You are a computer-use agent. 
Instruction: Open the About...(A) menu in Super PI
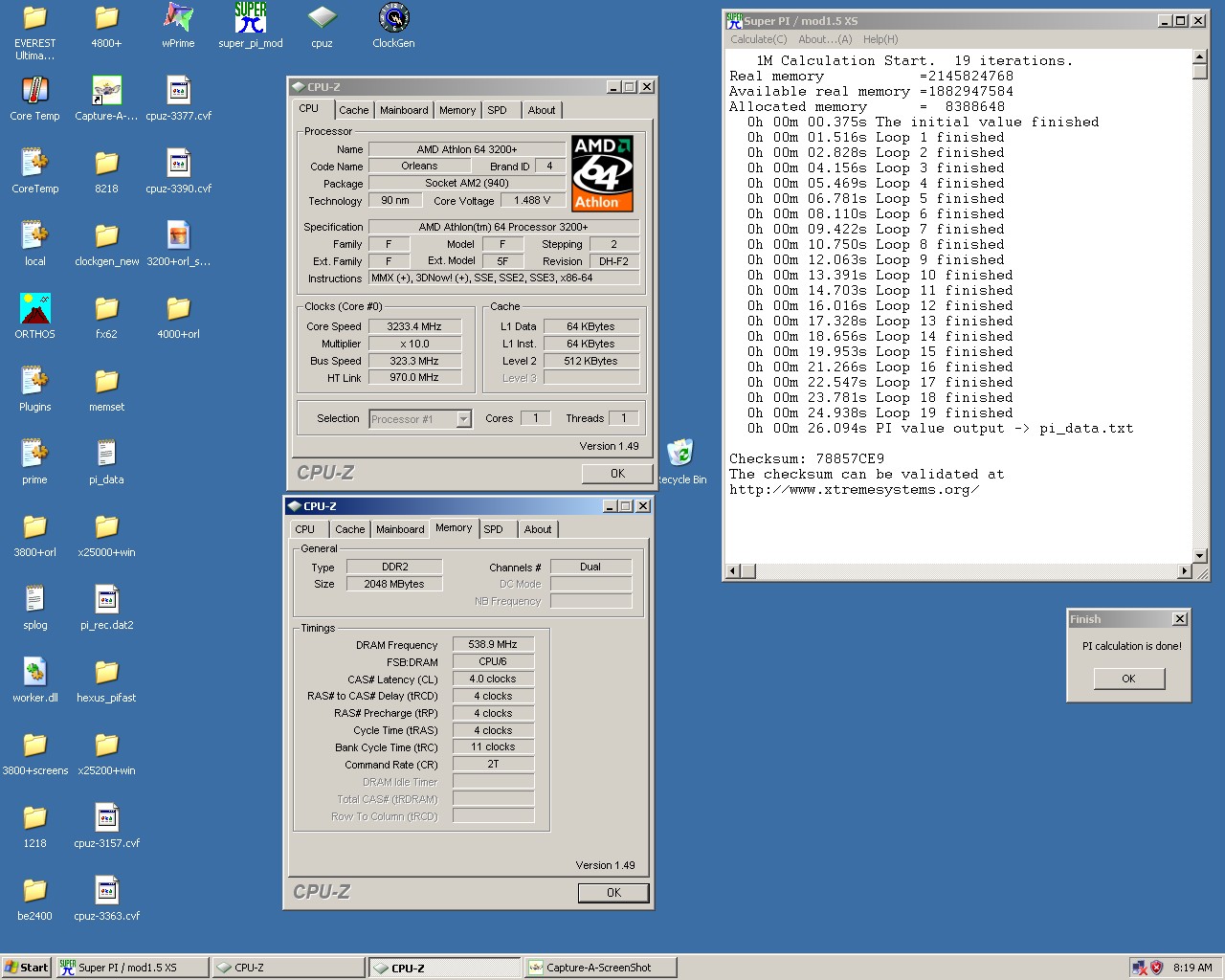825,39
